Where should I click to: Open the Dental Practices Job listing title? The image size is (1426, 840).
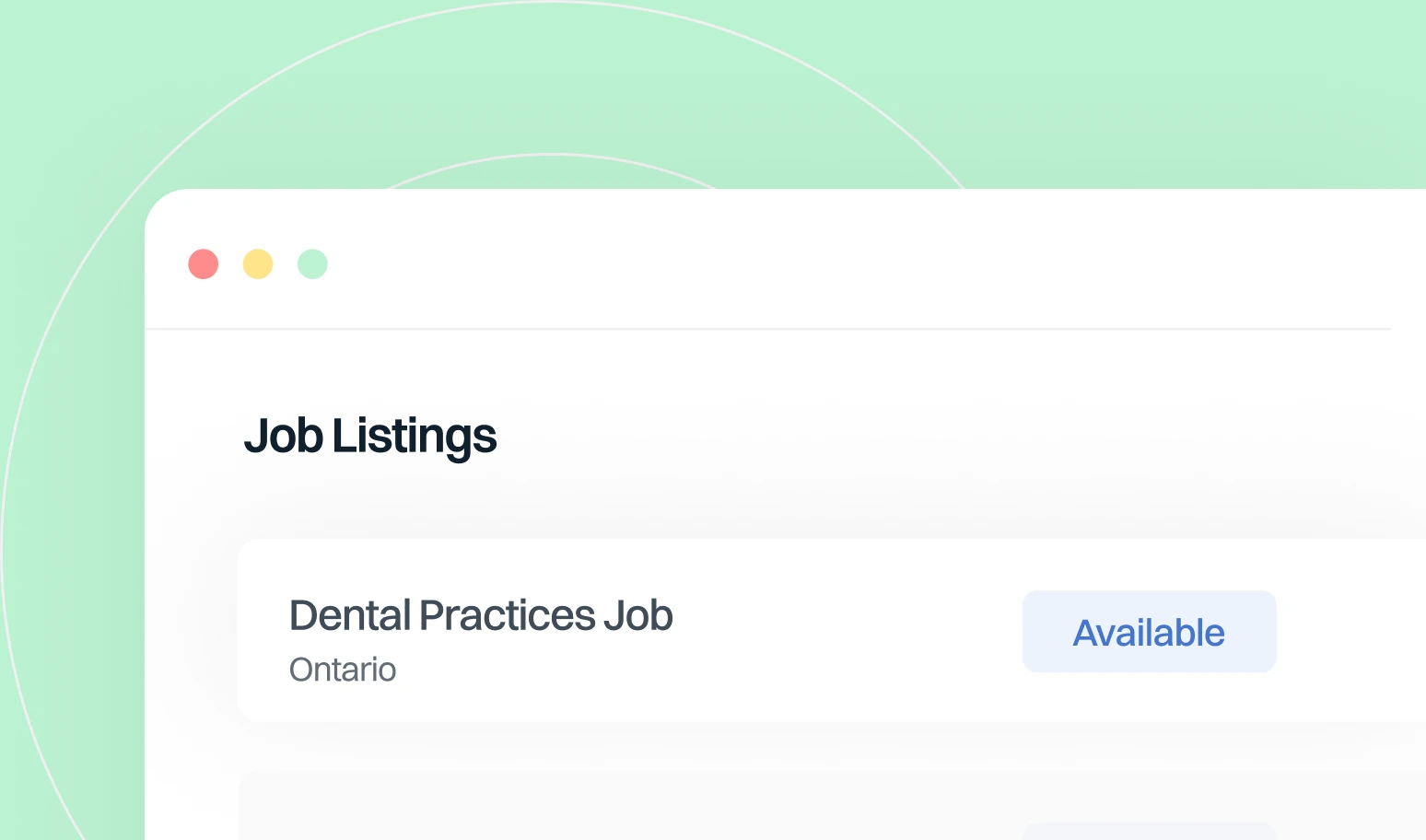[481, 615]
